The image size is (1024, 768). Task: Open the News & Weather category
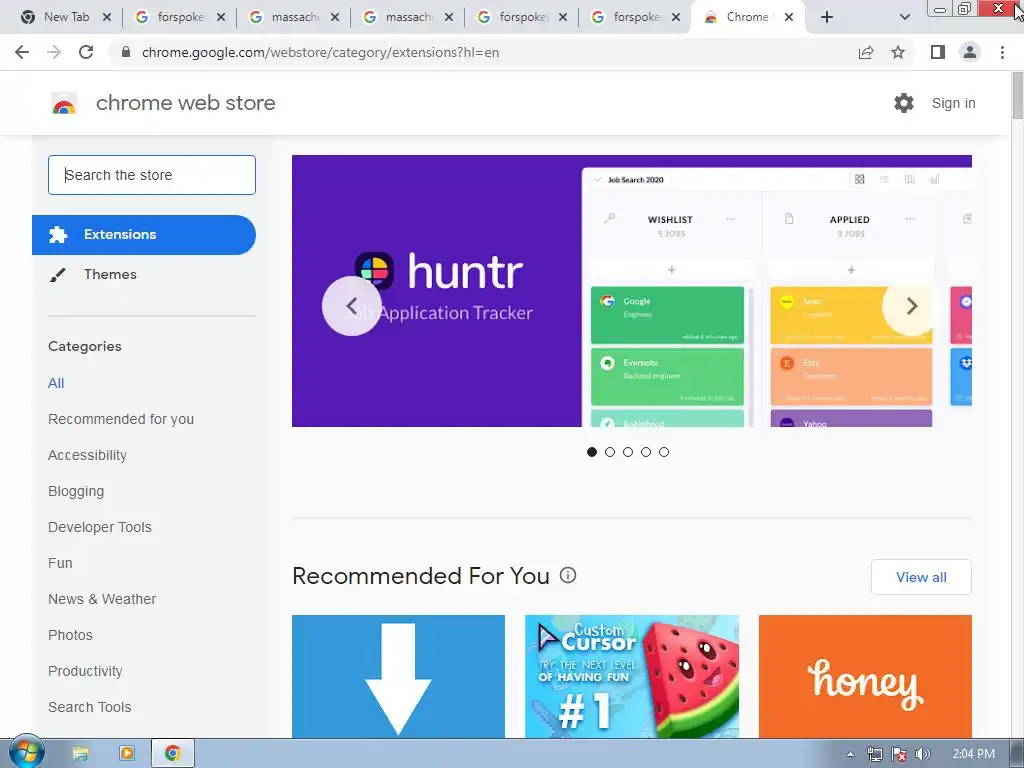102,599
